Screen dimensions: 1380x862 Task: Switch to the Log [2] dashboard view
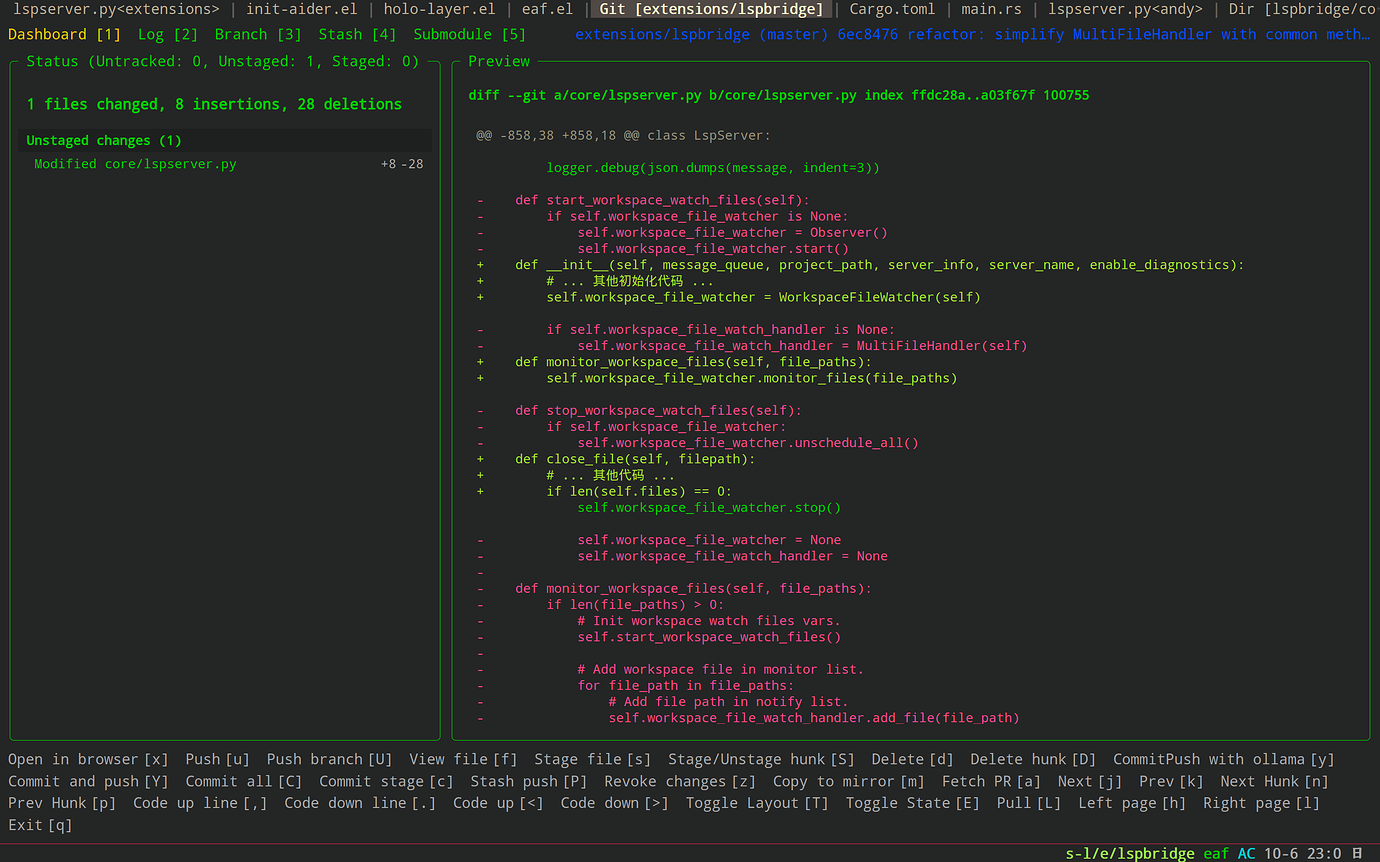(166, 33)
